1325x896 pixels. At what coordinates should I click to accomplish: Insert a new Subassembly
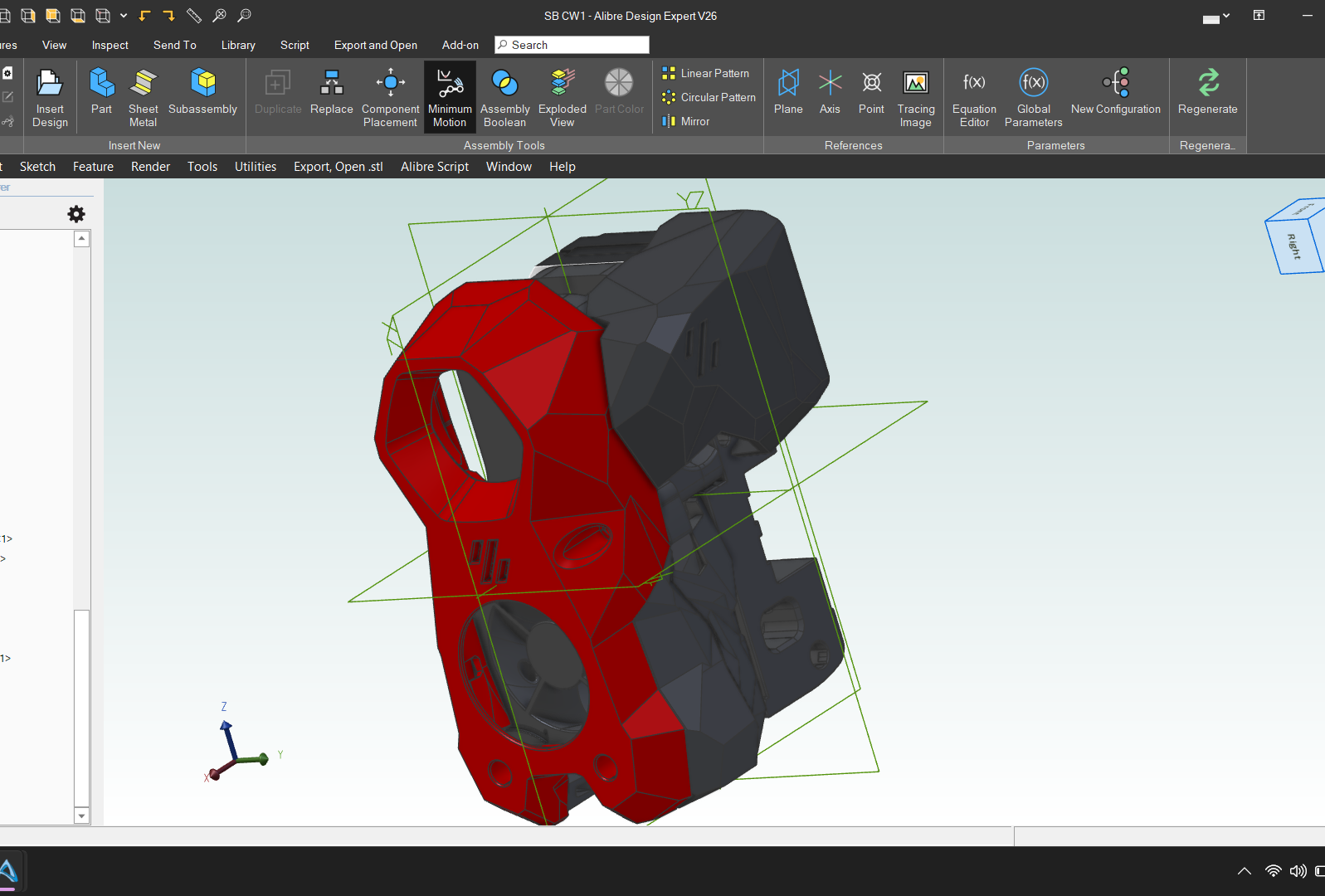pyautogui.click(x=202, y=91)
